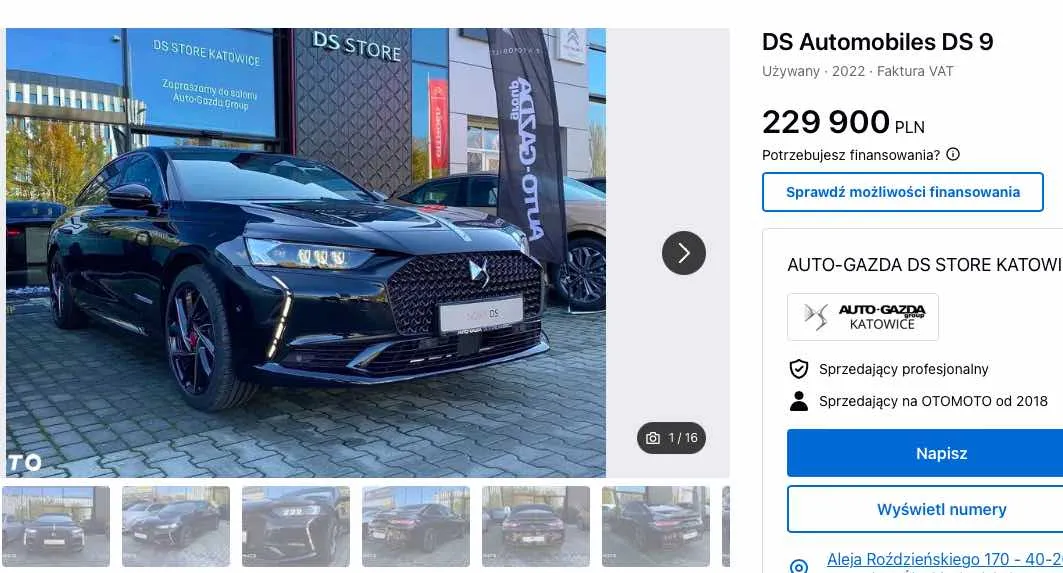Screen dimensions: 1063x573
Task: Open main DS 9 car photo
Action: click(306, 253)
